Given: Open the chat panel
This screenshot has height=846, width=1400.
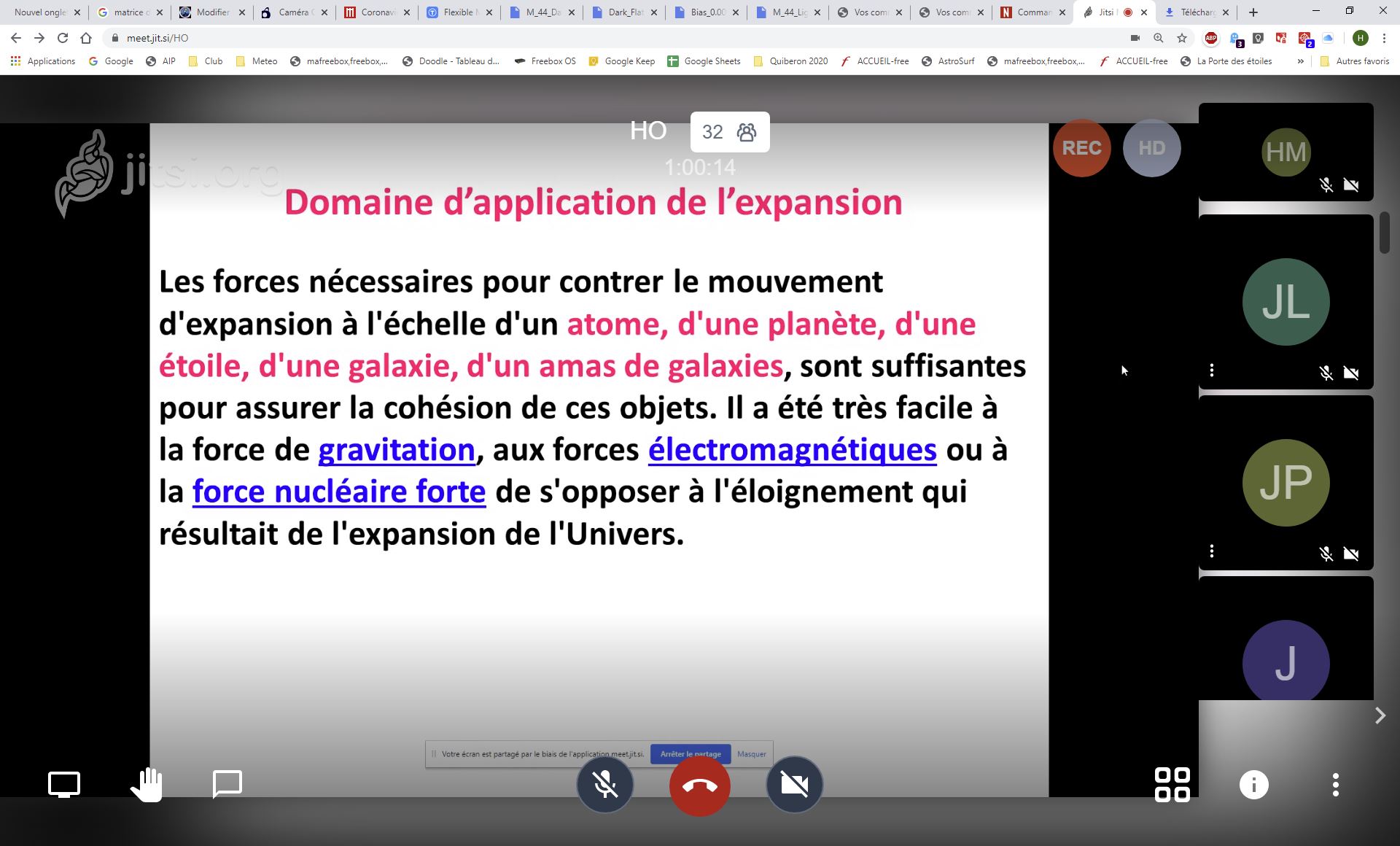Looking at the screenshot, I should click(x=227, y=785).
